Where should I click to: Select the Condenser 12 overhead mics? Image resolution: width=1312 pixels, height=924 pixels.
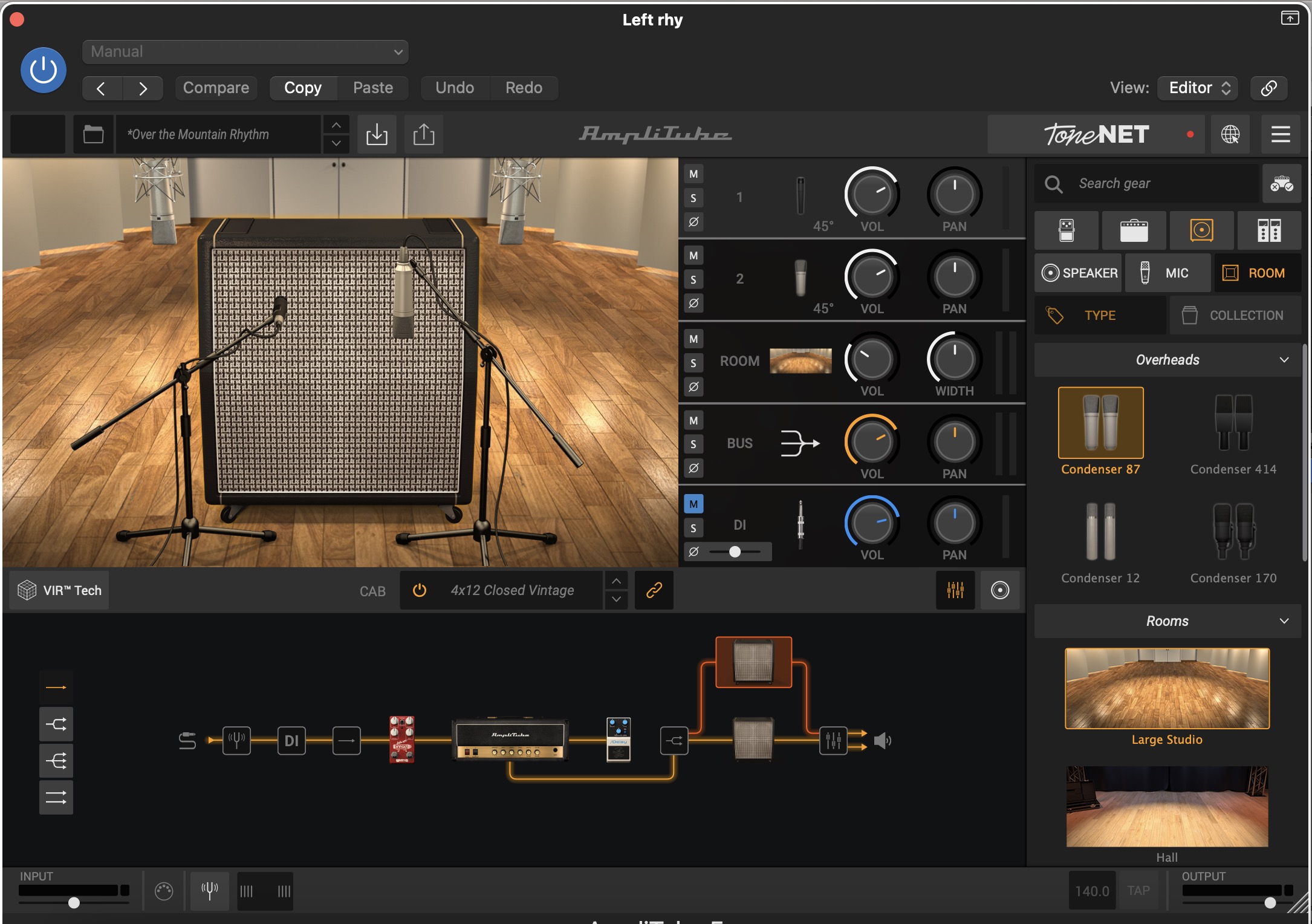pyautogui.click(x=1100, y=541)
